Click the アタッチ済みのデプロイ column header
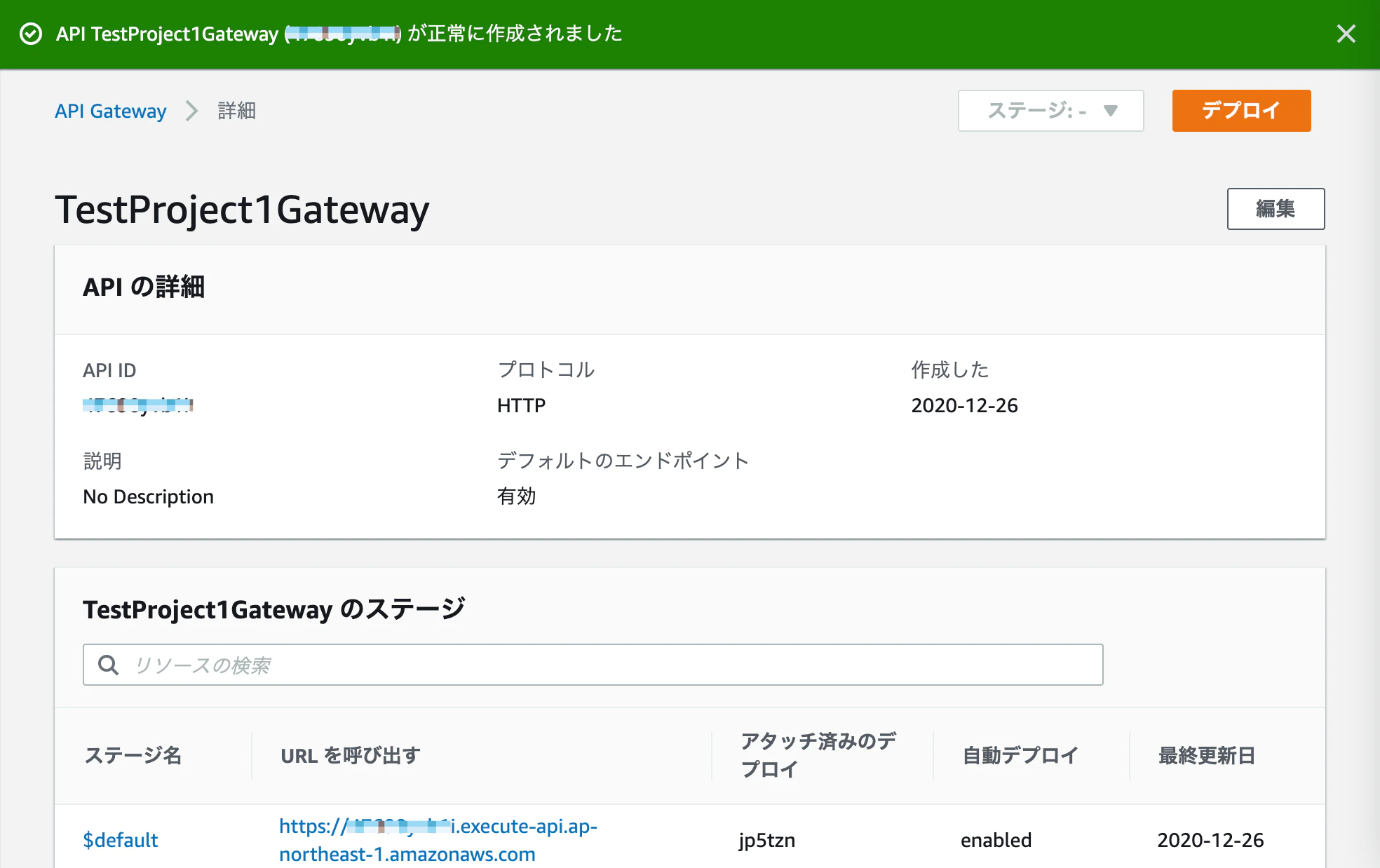The image size is (1380, 868). point(818,755)
